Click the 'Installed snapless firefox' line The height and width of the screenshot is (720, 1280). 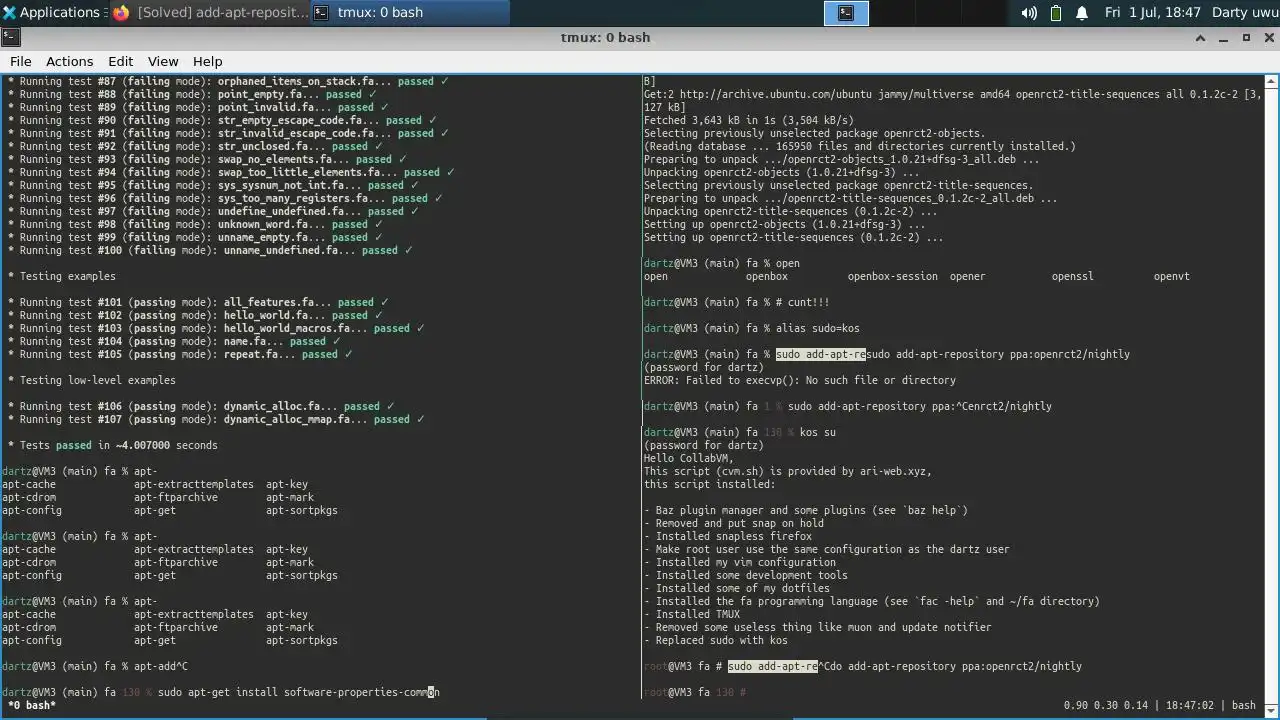(728, 536)
